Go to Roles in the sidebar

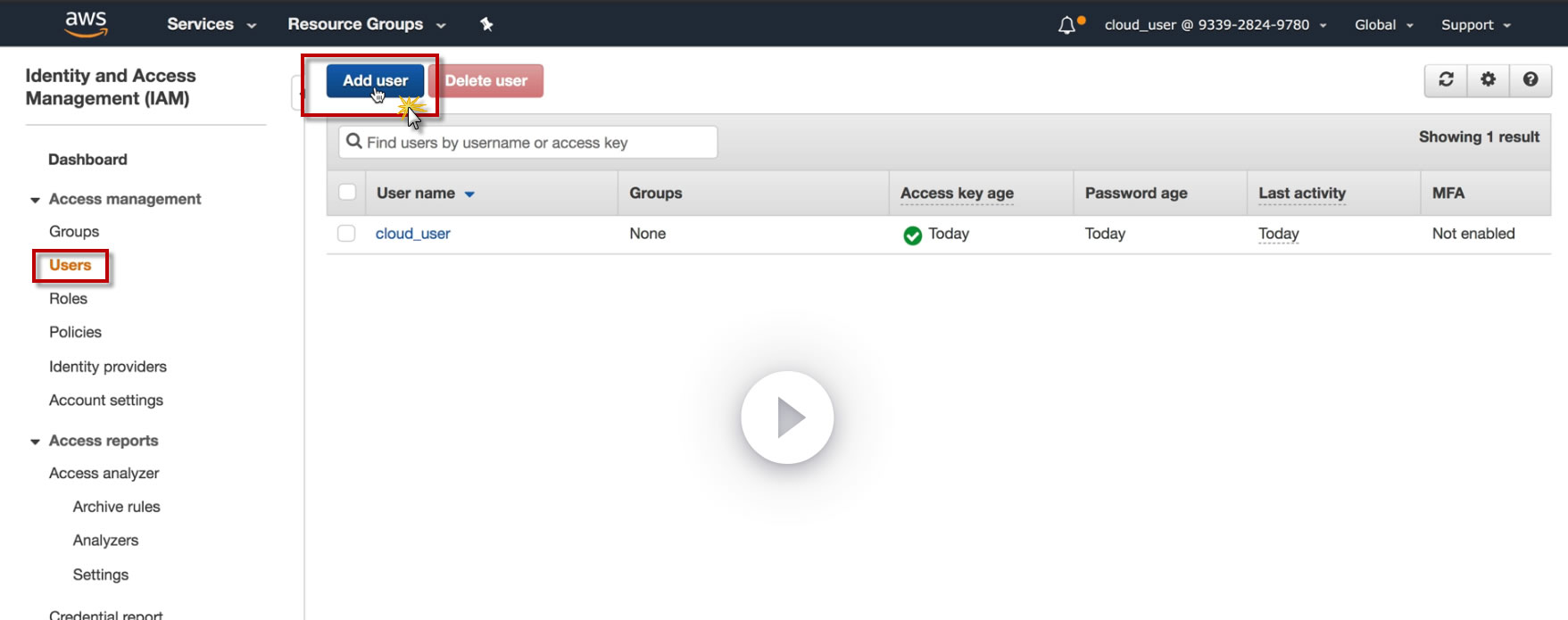[68, 299]
